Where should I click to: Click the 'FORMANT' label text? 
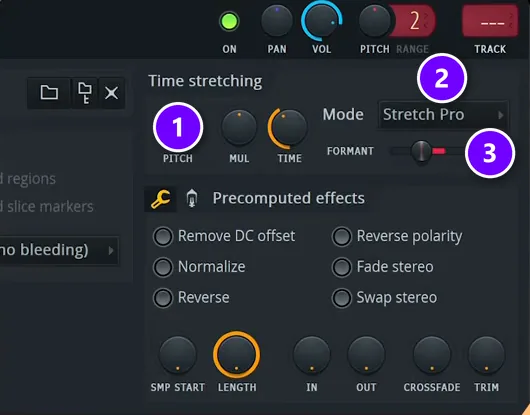pos(350,151)
